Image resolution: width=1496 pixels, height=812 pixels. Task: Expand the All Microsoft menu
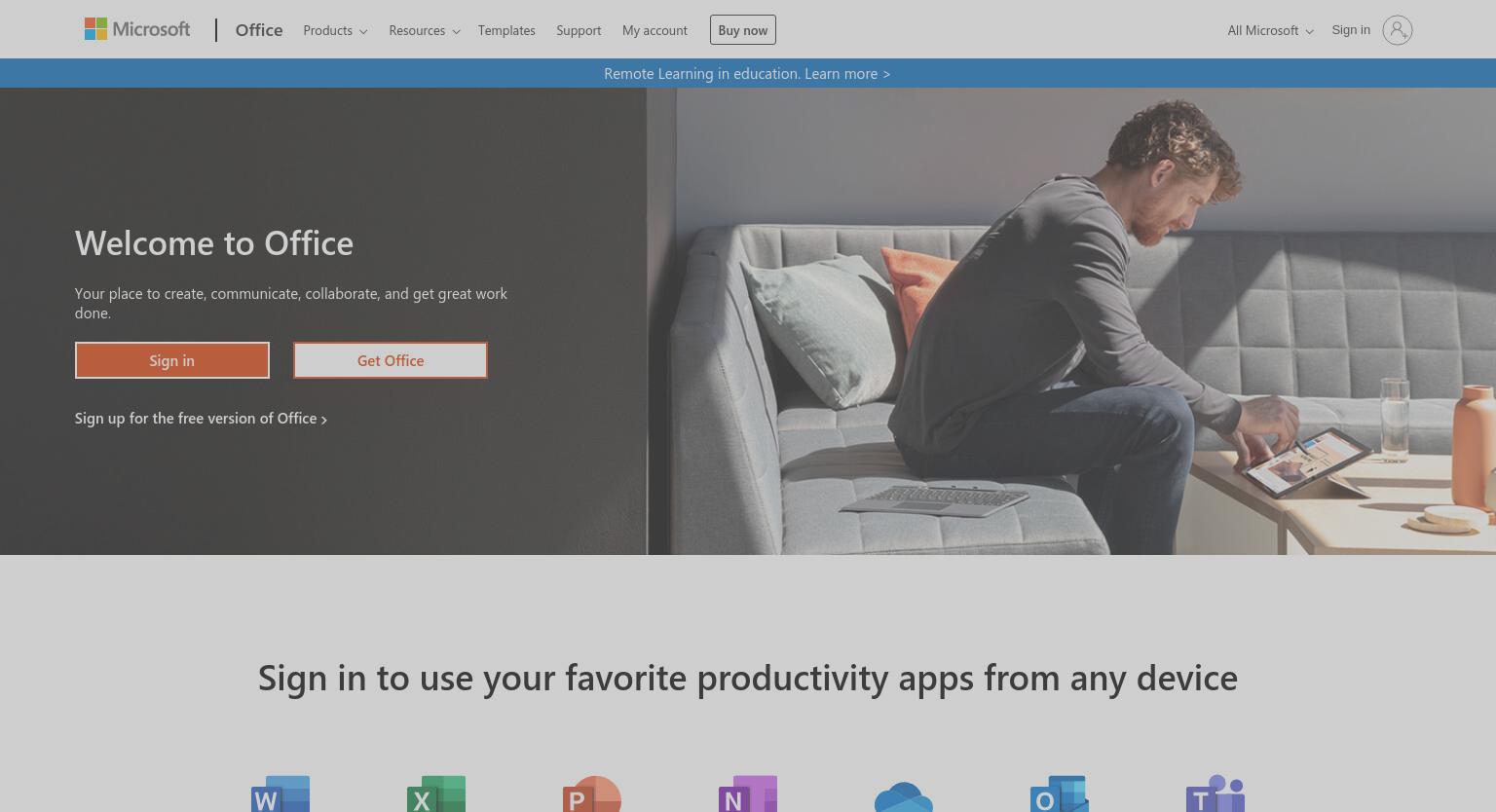click(x=1270, y=30)
